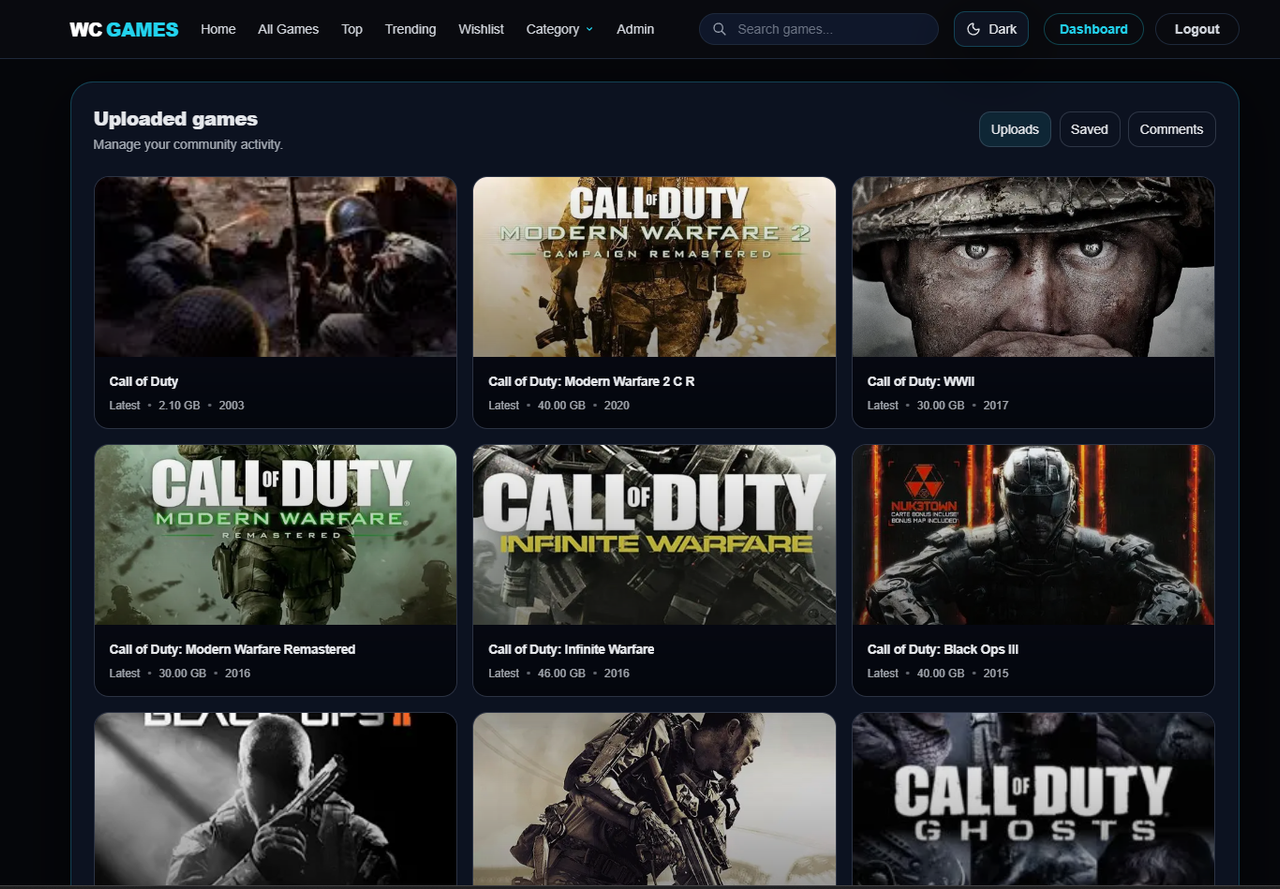Toggle the Dark theme button

coord(991,29)
